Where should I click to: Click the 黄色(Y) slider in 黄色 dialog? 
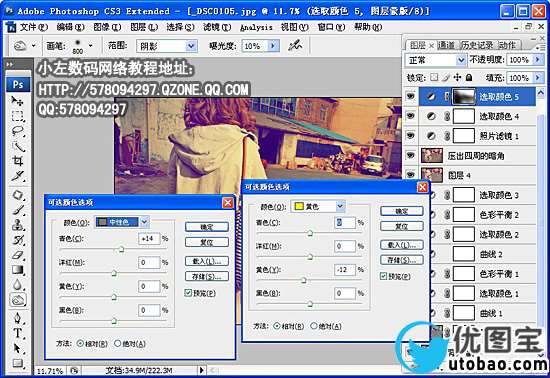(x=304, y=280)
